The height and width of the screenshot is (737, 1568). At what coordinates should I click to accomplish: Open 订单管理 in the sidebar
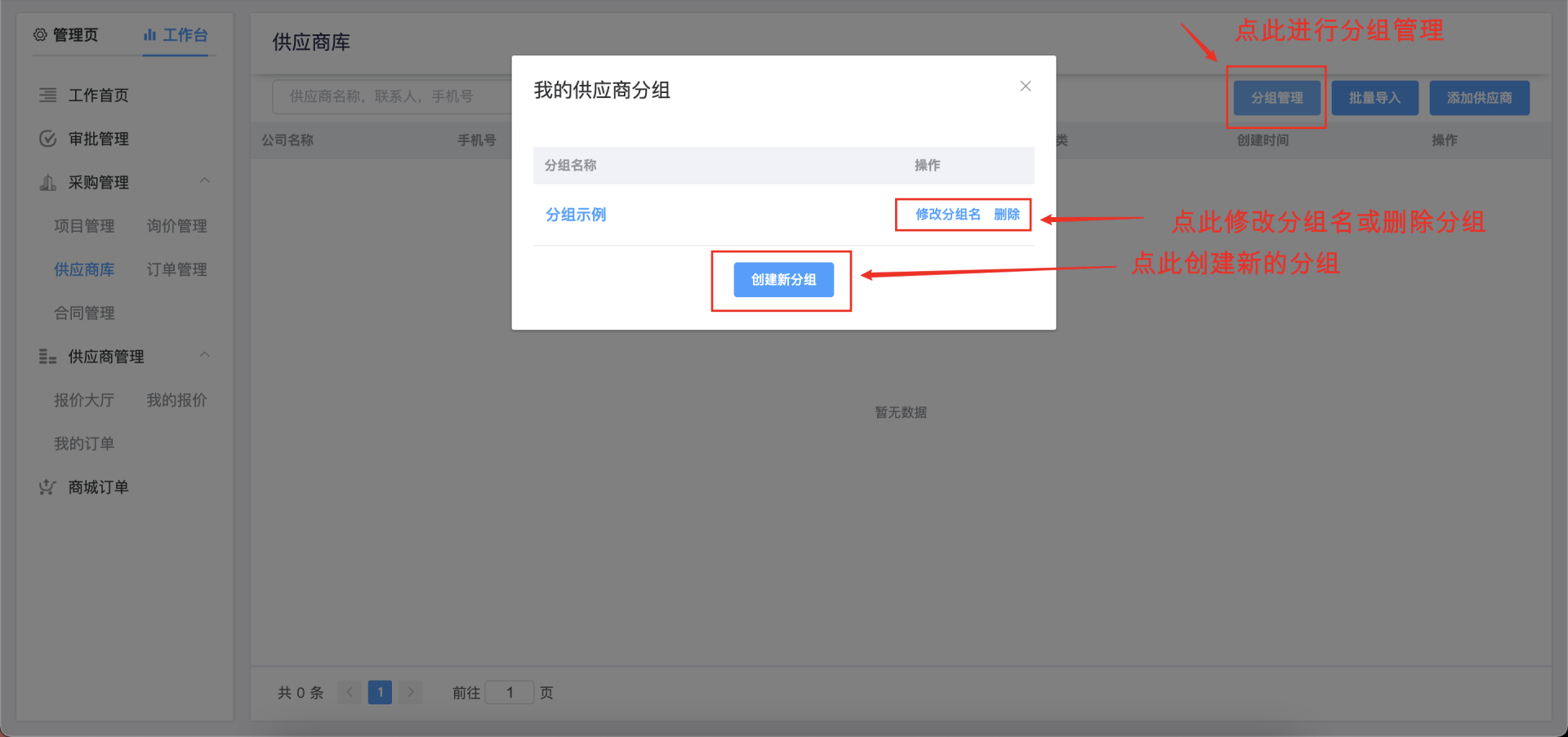click(176, 269)
